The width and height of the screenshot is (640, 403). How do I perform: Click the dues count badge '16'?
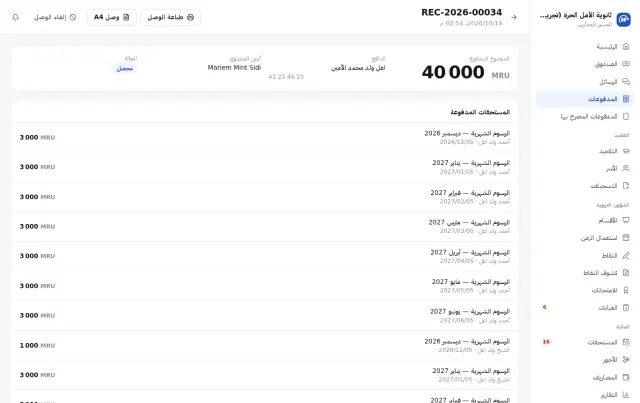pos(546,342)
